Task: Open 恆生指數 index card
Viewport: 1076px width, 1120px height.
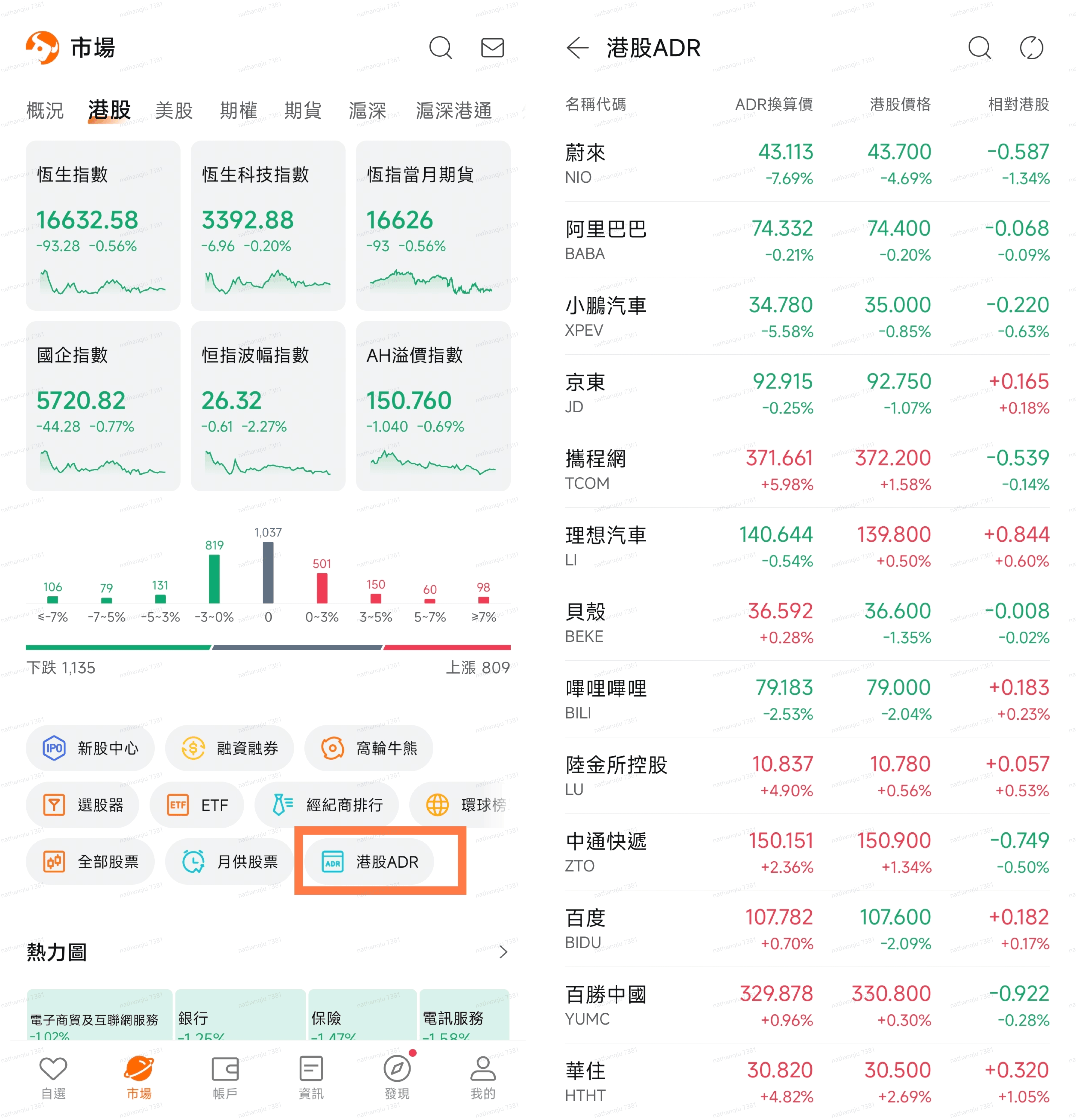Action: (x=103, y=226)
